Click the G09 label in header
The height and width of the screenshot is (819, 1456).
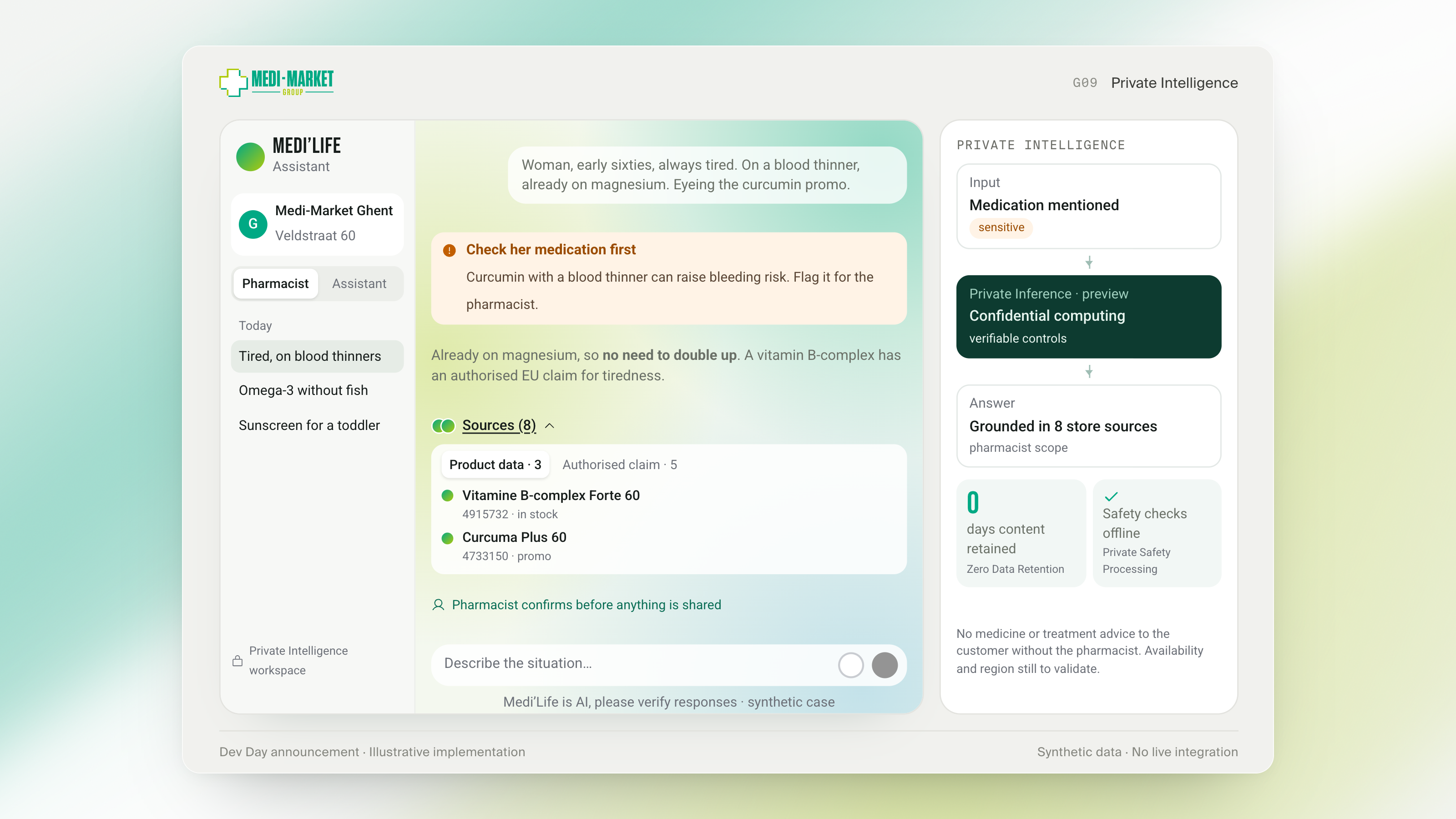click(x=1084, y=83)
